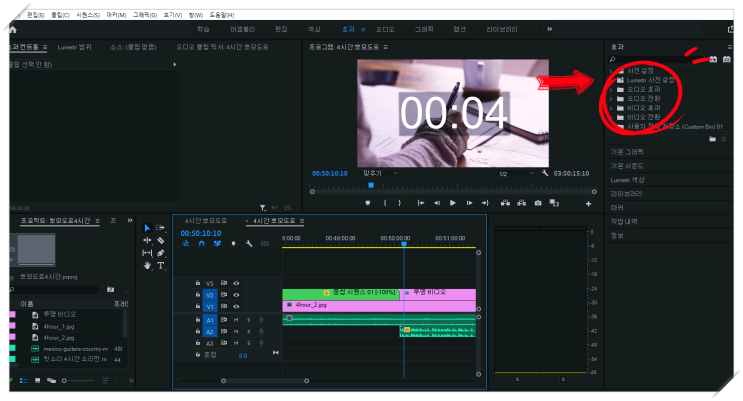Viewport: 743px width, 401px height.
Task: Switch to the 색상 workspace tab
Action: [314, 29]
